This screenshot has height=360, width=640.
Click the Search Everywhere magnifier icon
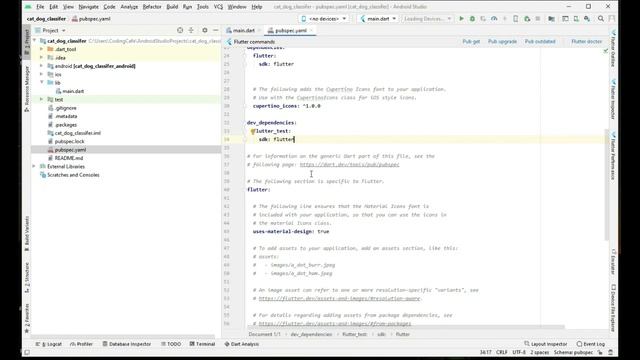pos(601,19)
